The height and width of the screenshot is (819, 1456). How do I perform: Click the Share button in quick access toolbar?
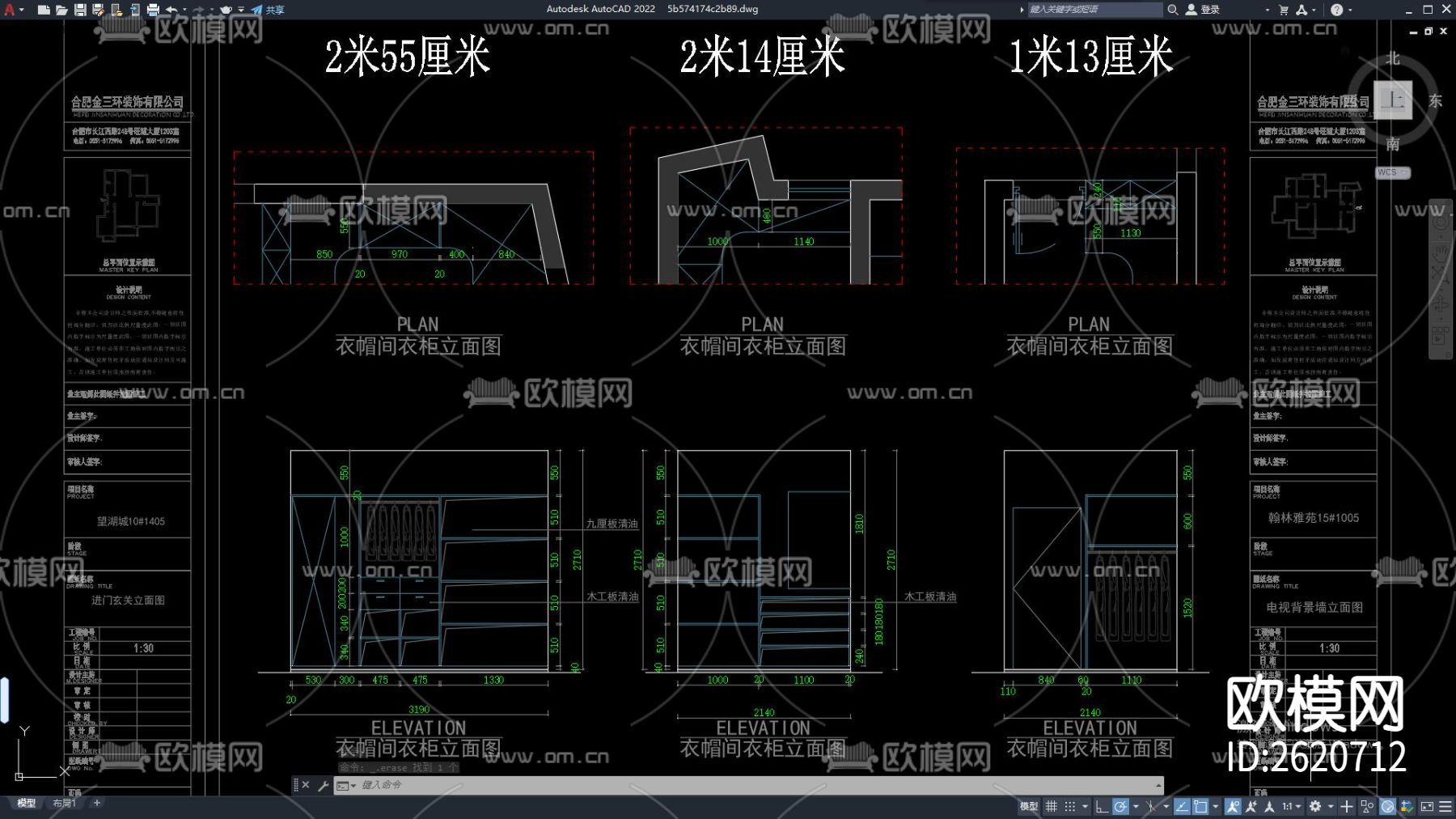click(268, 10)
